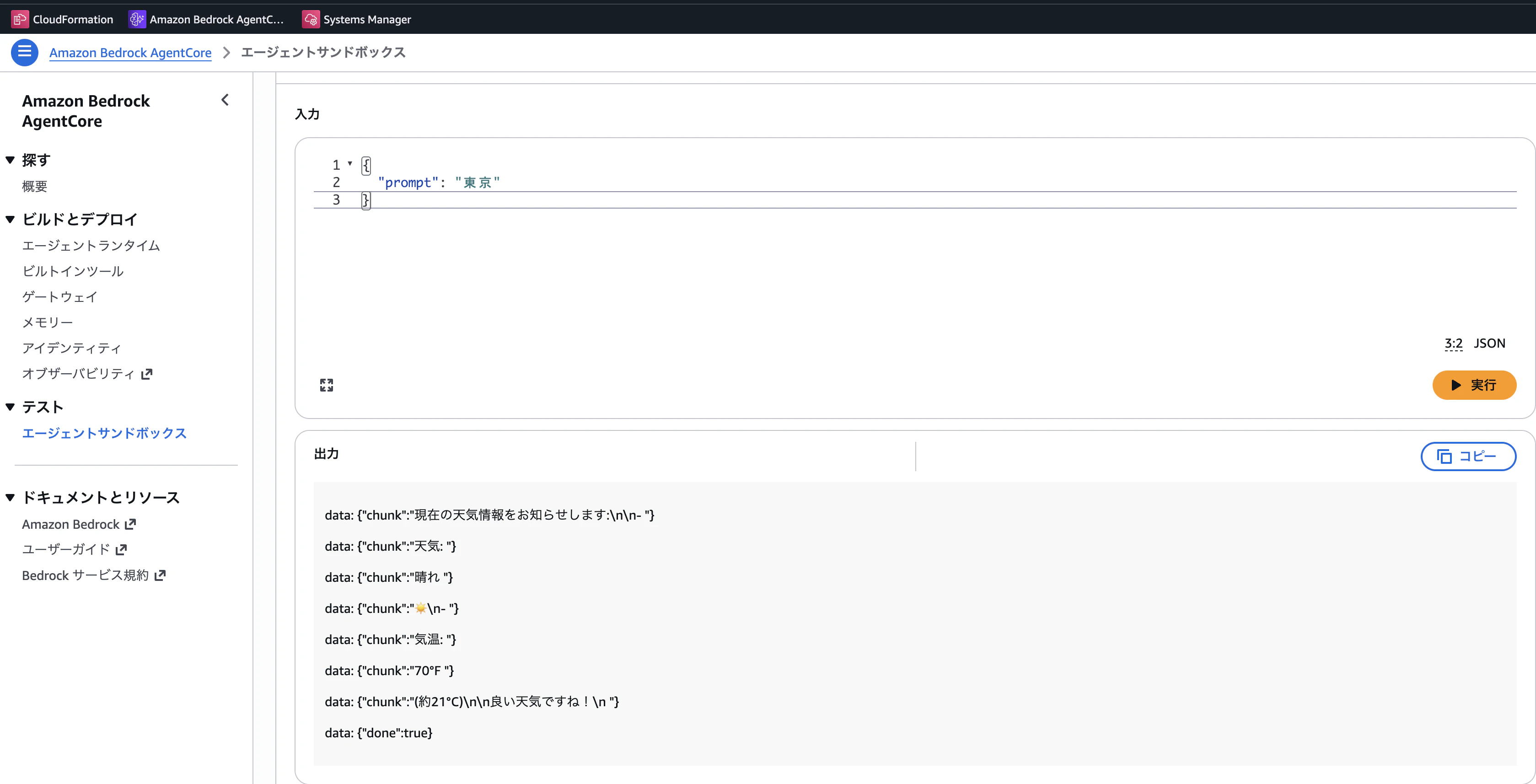
Task: Open the hamburger navigation menu icon
Action: [x=24, y=53]
